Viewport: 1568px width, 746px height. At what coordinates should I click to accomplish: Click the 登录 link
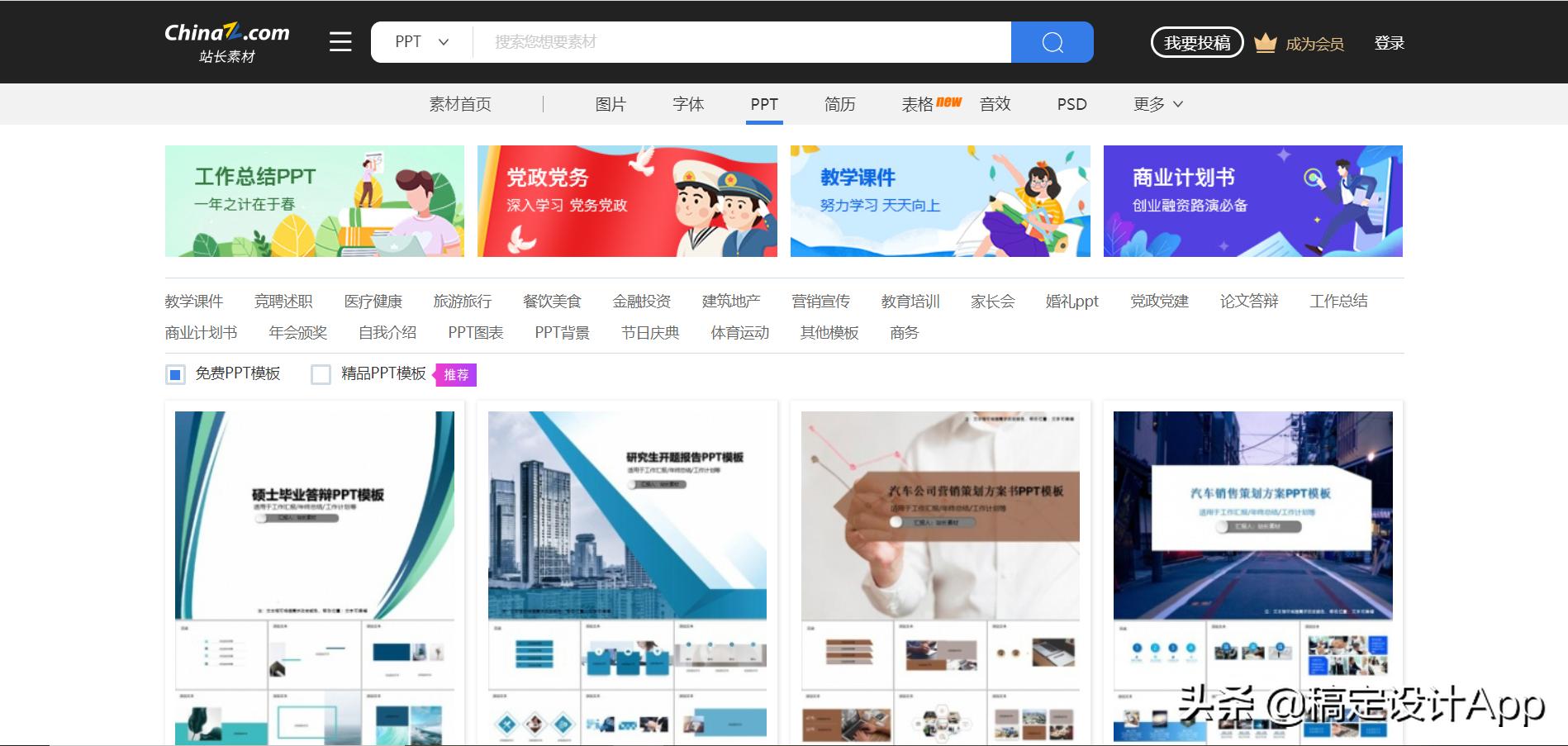1389,41
